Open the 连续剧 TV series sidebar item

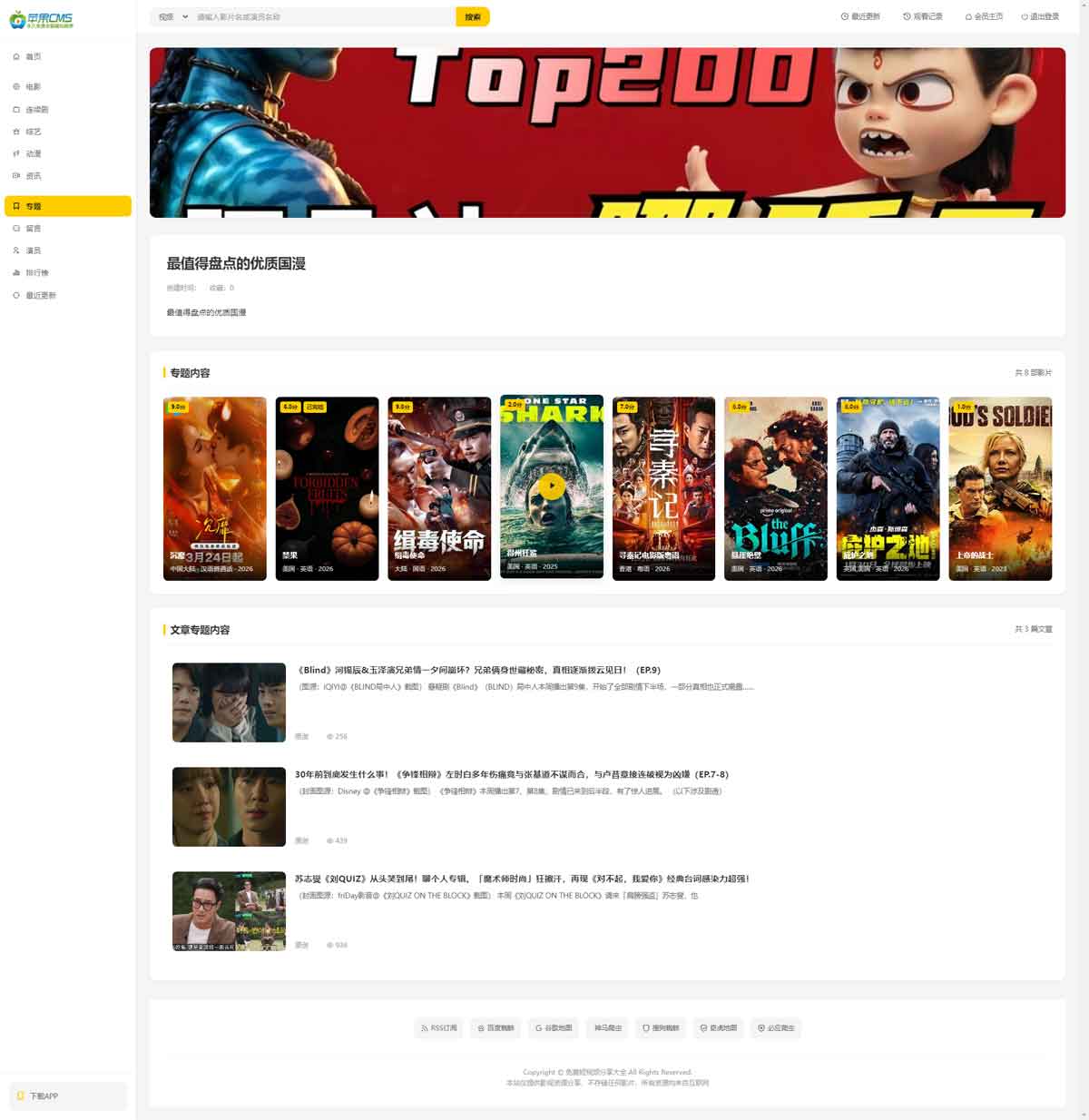pos(68,110)
